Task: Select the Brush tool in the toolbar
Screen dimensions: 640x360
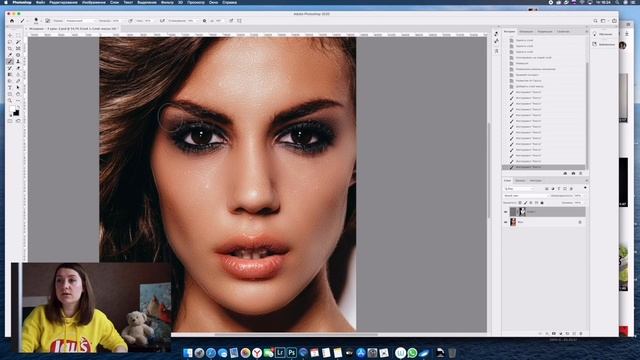Action: tap(10, 62)
